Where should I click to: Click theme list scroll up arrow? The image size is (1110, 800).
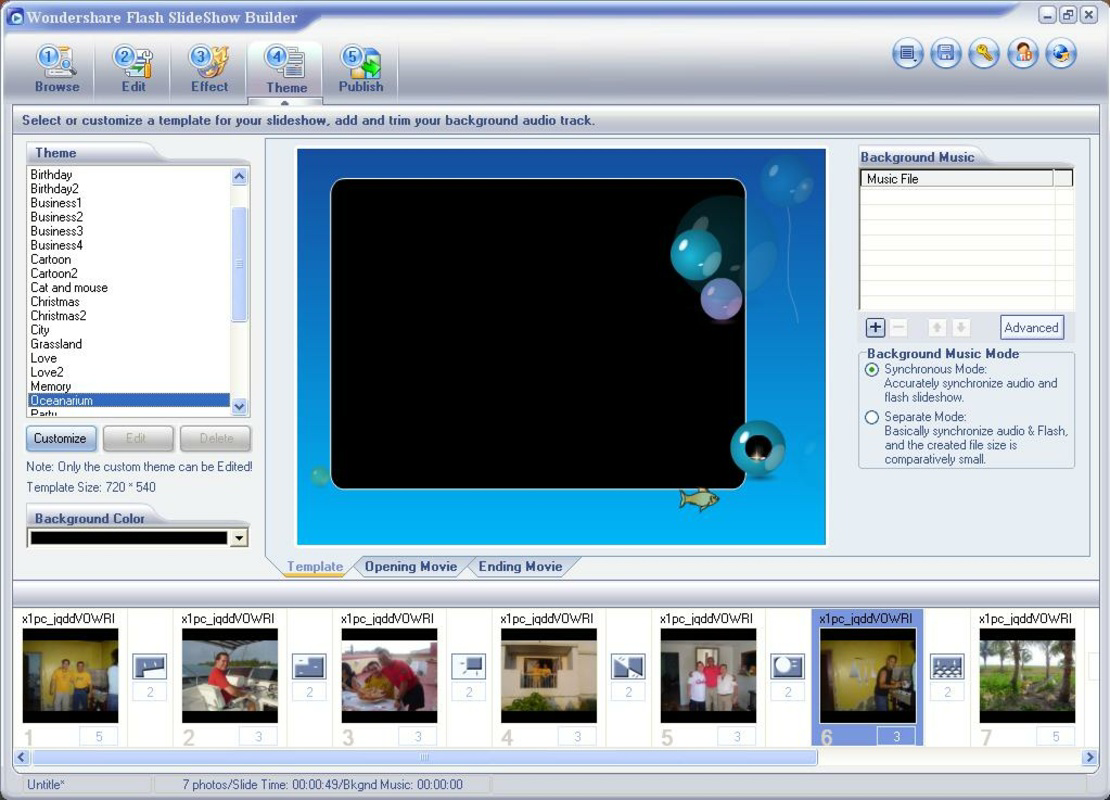[239, 176]
